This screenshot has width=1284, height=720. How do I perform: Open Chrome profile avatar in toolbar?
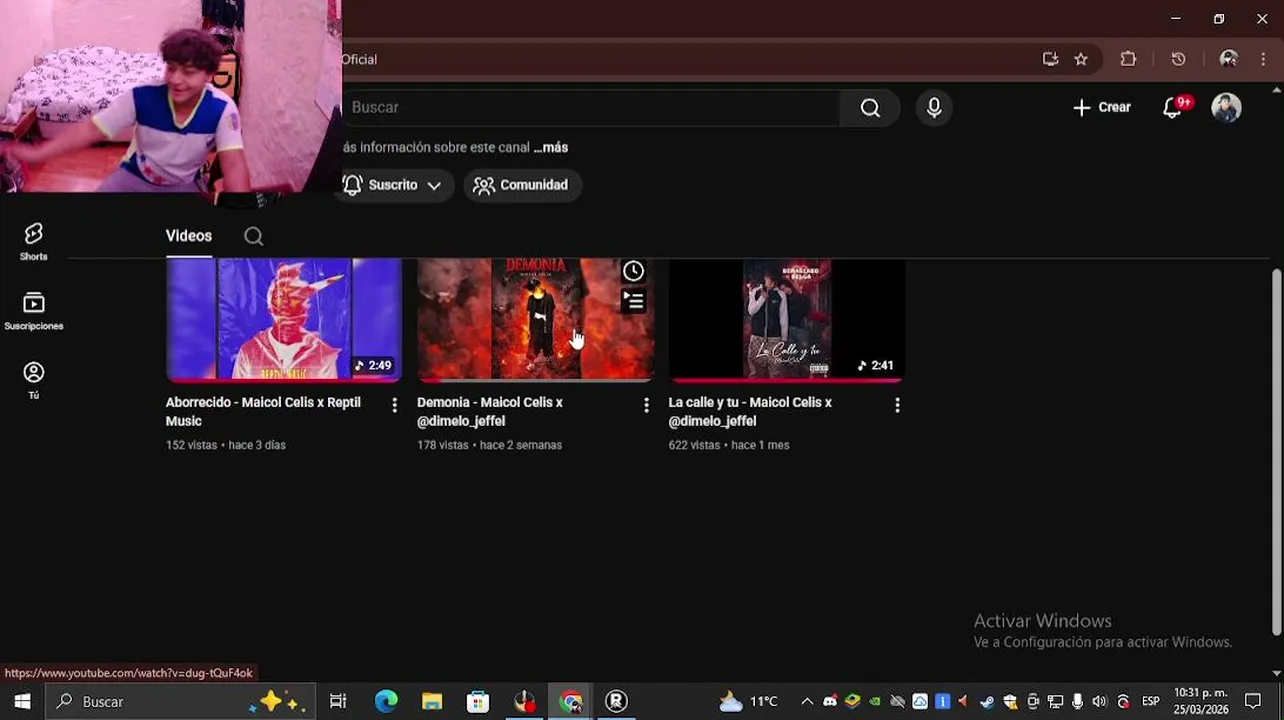1229,59
